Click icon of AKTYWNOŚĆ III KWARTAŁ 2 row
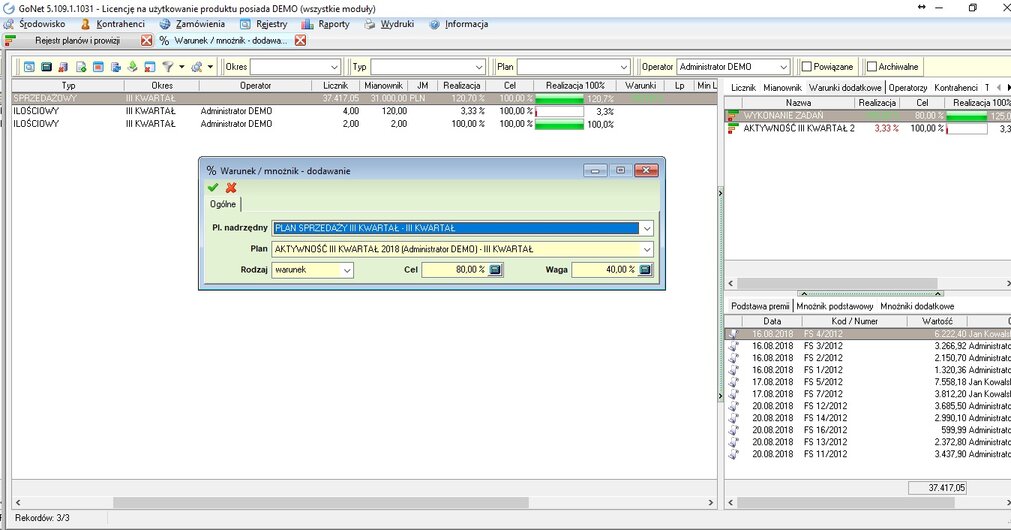Viewport: 1011px width, 530px height. pyautogui.click(x=732, y=128)
